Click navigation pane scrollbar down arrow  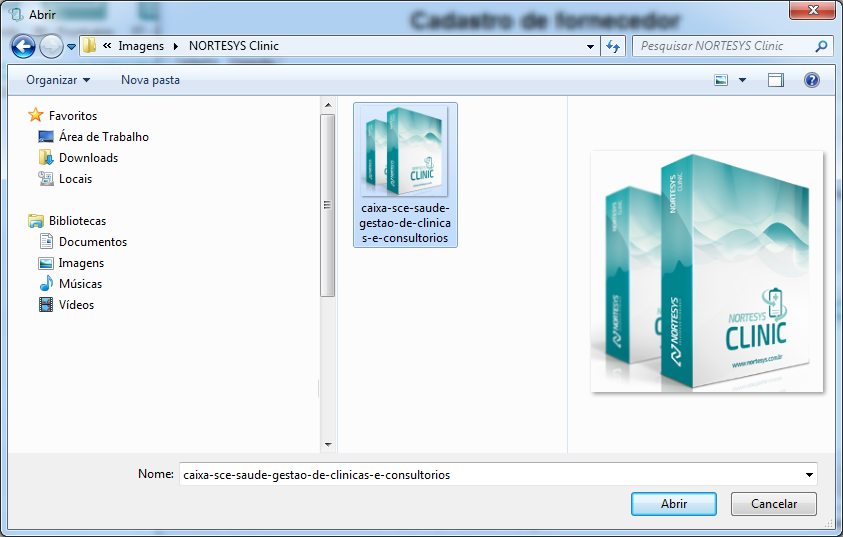click(328, 445)
